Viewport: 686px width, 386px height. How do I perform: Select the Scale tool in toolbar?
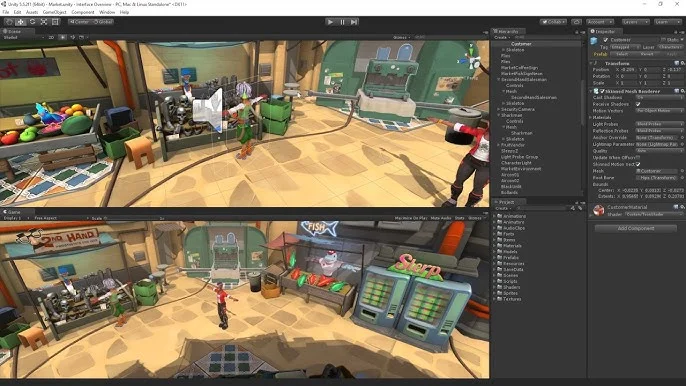point(44,21)
